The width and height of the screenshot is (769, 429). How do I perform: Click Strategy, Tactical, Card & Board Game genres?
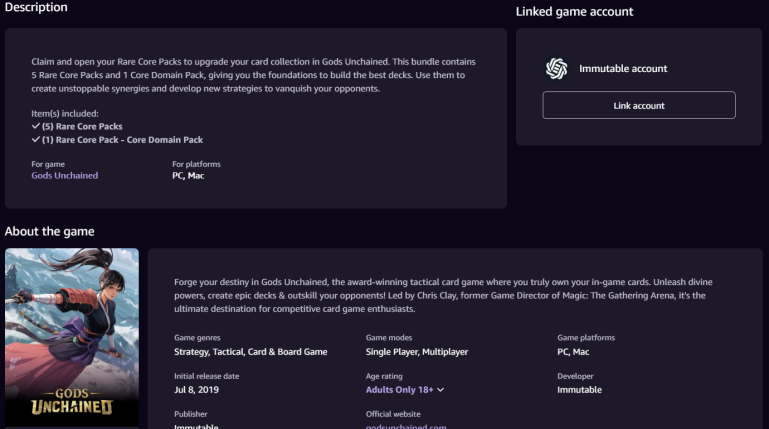pos(251,352)
